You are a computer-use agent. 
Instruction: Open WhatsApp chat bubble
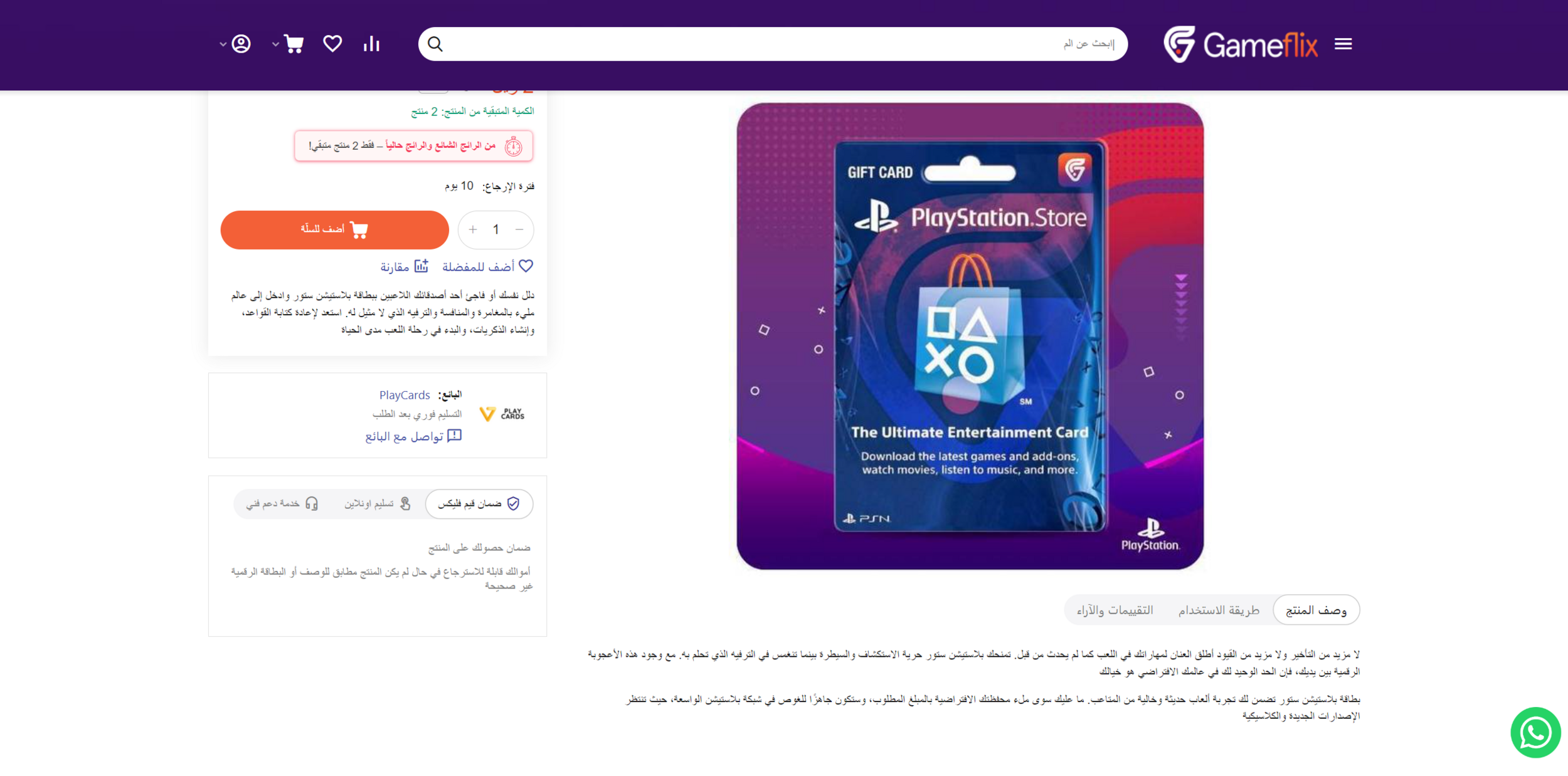tap(1535, 732)
